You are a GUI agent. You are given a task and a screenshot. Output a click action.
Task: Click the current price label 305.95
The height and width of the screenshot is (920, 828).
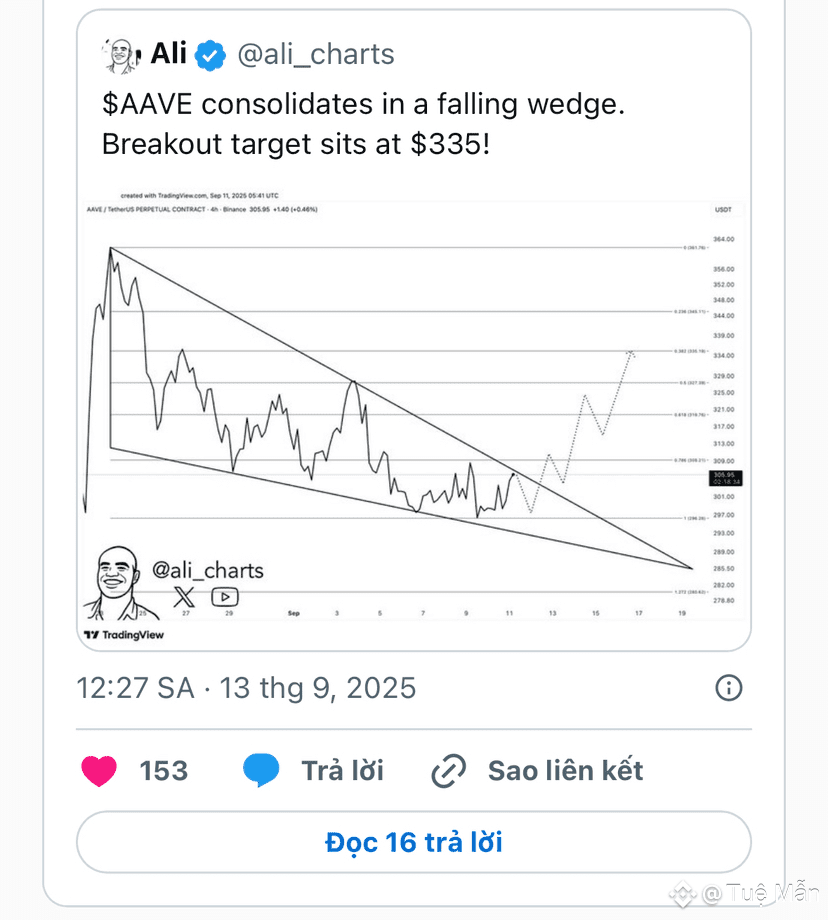(x=725, y=478)
